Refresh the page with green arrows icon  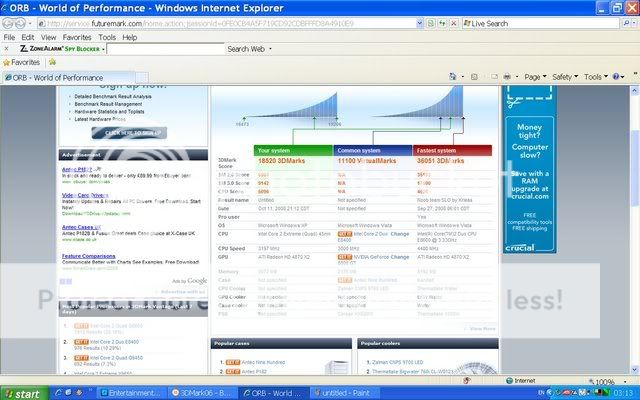tap(442, 24)
